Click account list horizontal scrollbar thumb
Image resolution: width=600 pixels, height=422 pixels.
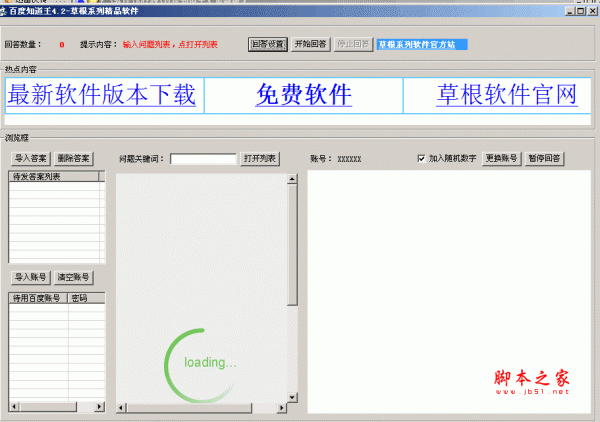coord(48,407)
